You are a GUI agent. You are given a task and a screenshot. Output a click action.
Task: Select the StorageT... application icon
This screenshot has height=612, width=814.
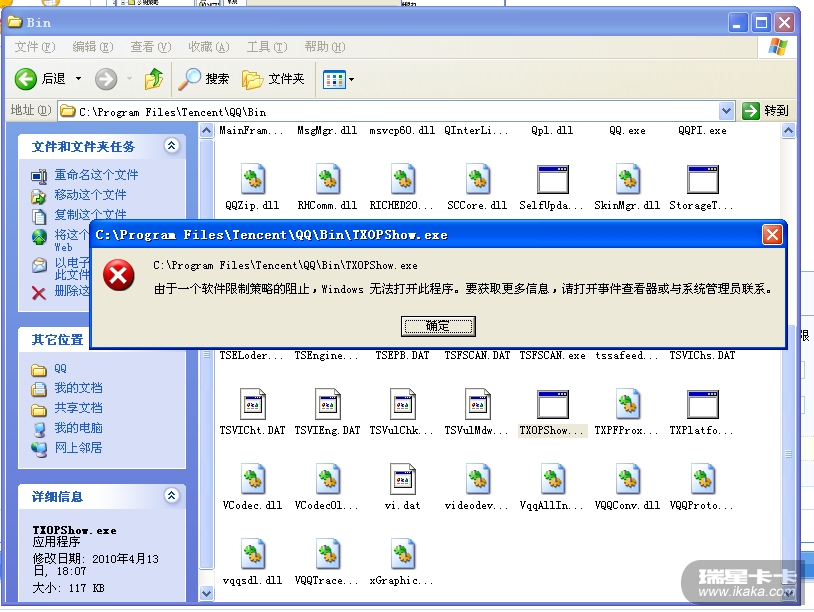pos(702,180)
